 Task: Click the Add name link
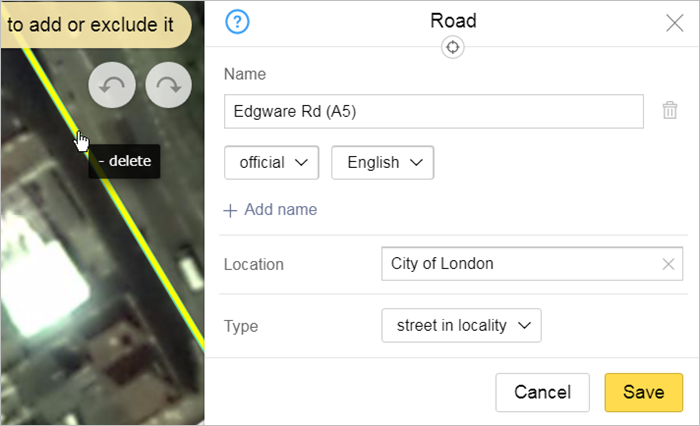[280, 210]
